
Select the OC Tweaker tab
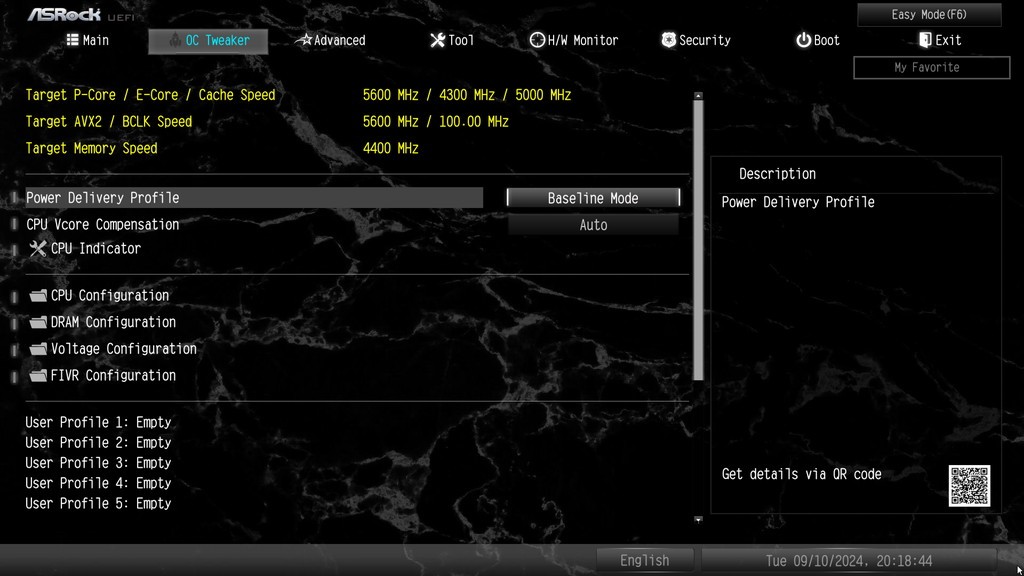tap(208, 40)
